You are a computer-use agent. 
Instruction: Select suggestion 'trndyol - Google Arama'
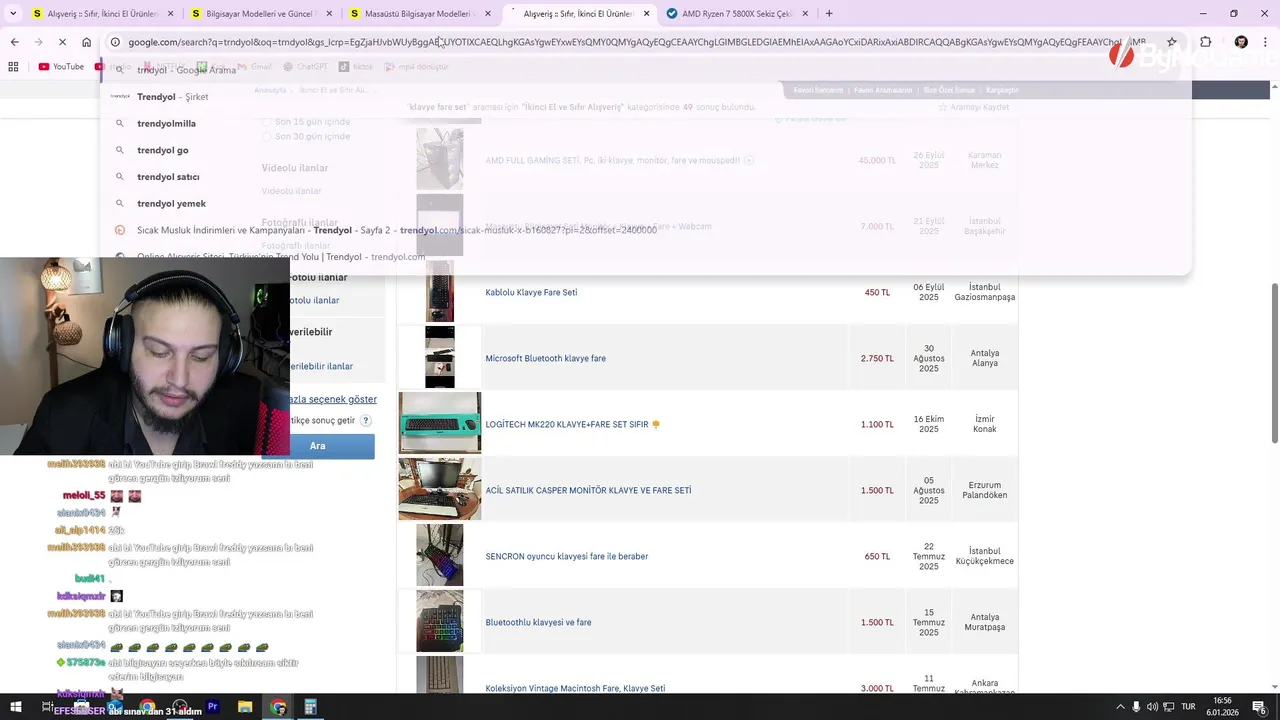click(645, 70)
